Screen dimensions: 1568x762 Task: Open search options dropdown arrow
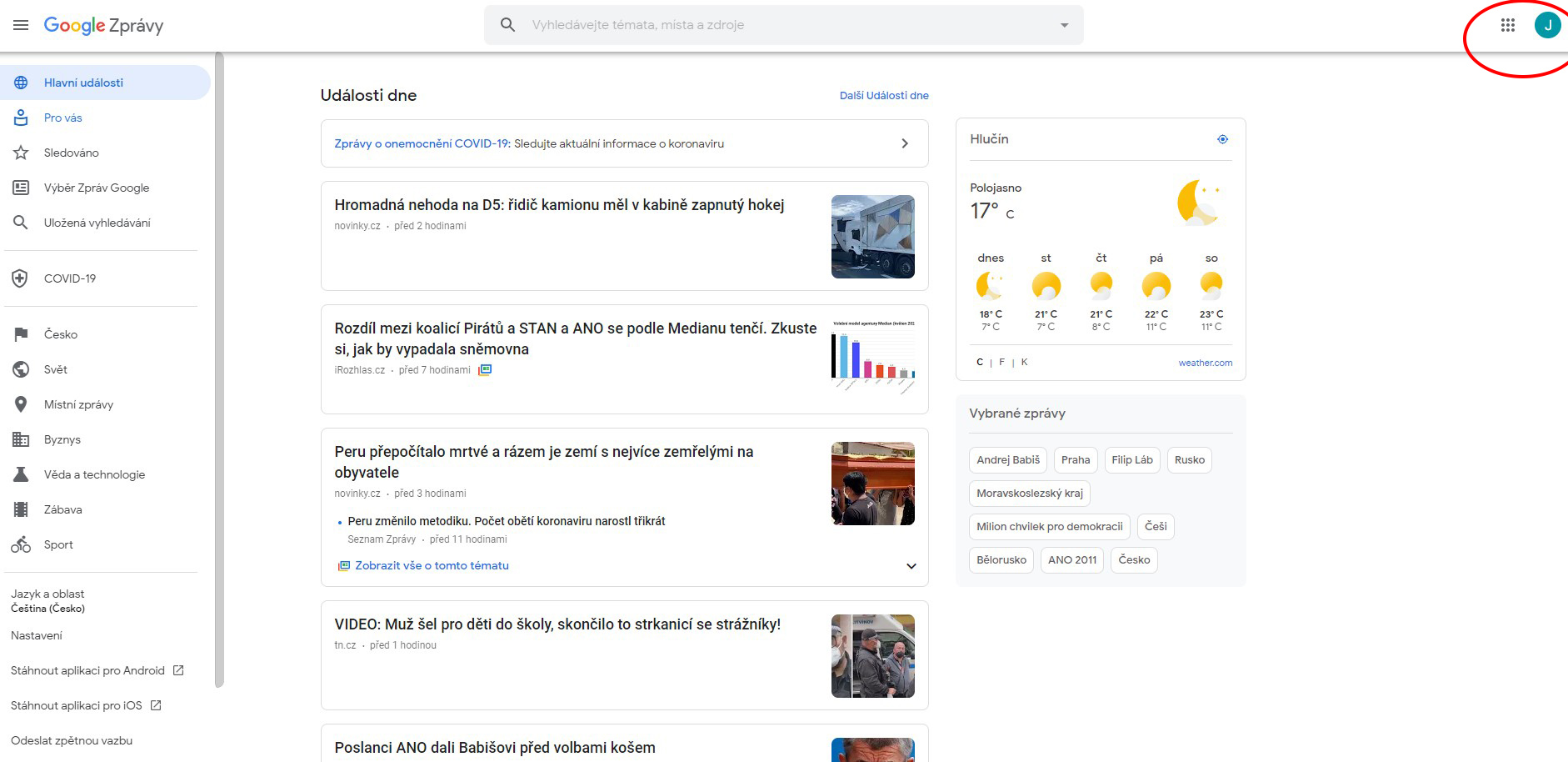coord(1064,25)
